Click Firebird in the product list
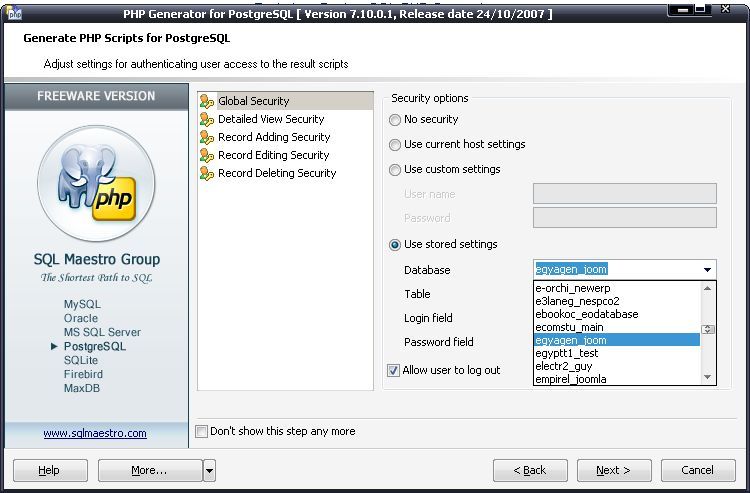The height and width of the screenshot is (493, 750). pos(83,374)
